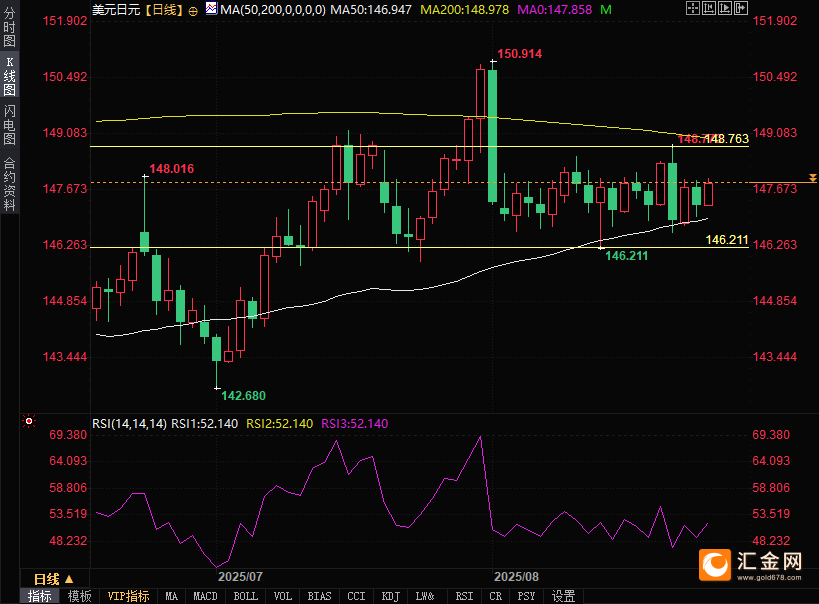The width and height of the screenshot is (819, 604).
Task: Click the MA indicator chart icon
Action: click(209, 8)
